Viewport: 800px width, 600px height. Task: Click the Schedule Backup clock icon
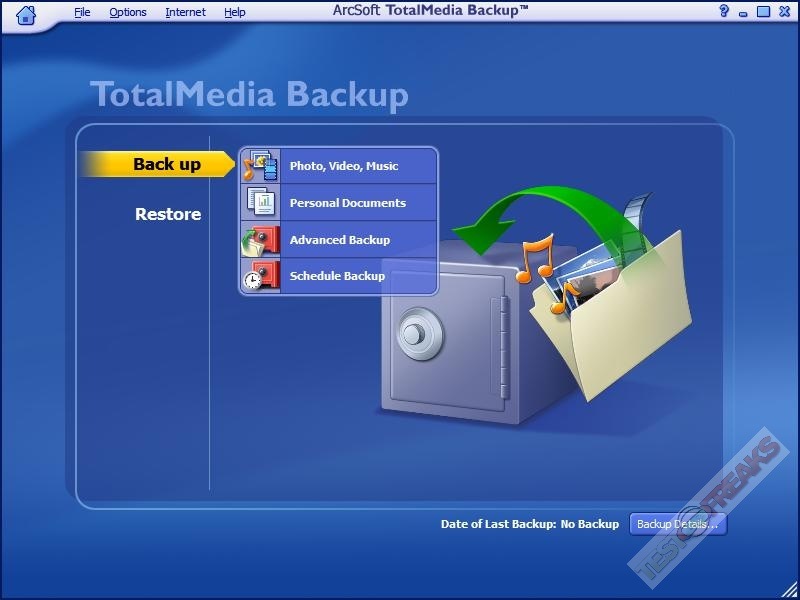(x=260, y=276)
